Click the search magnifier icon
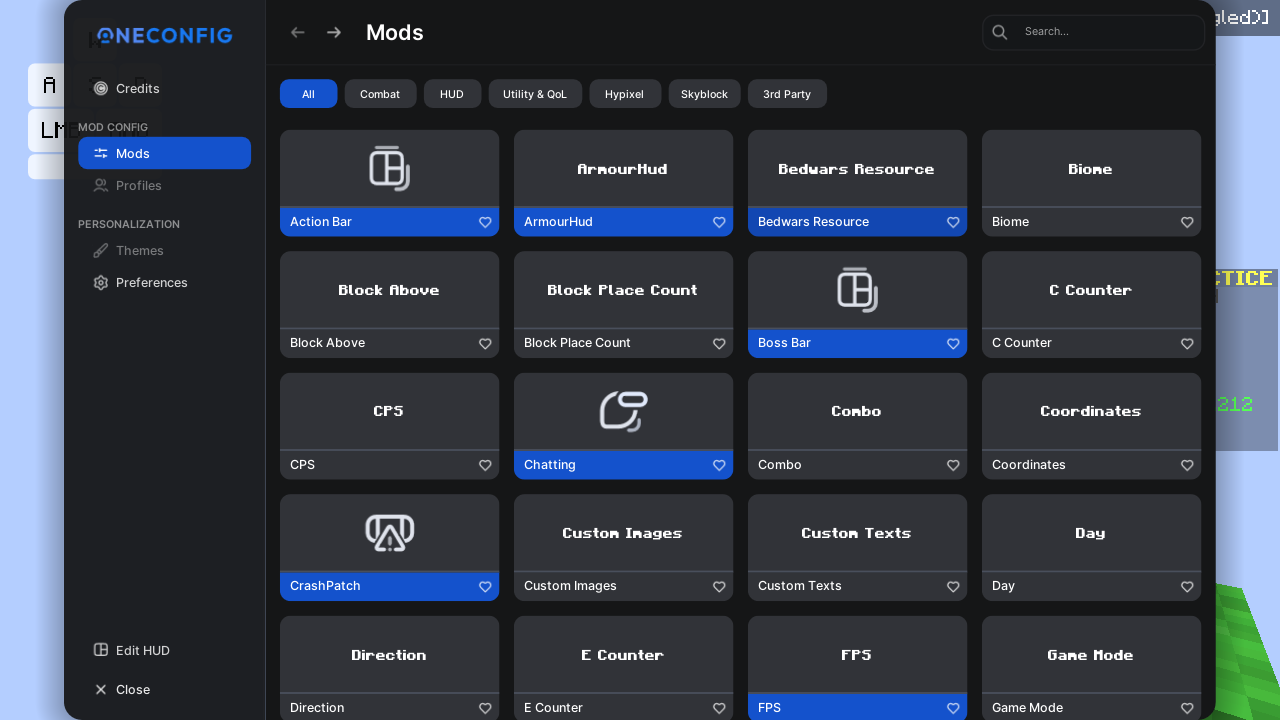The height and width of the screenshot is (720, 1280). (999, 32)
